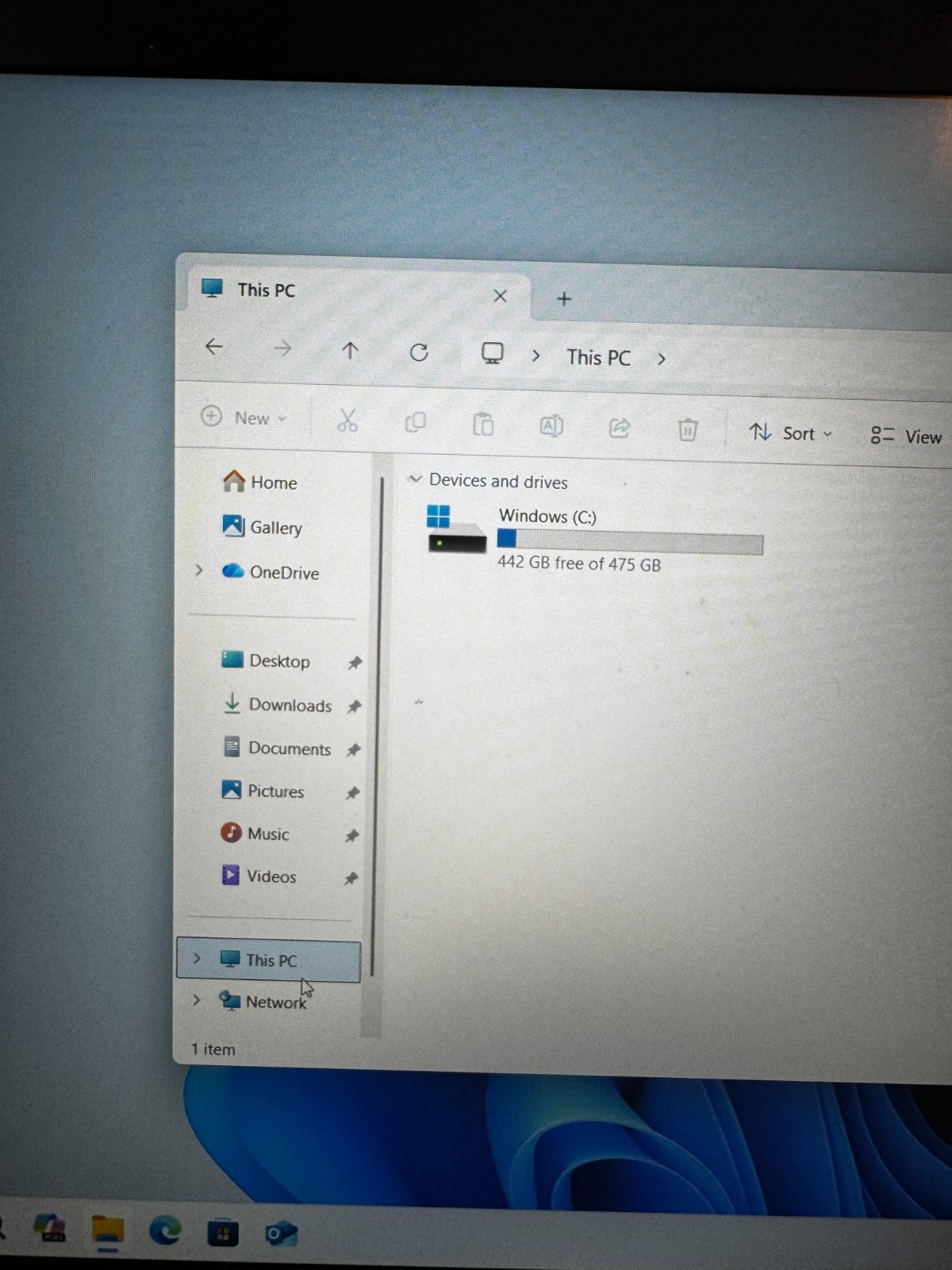The image size is (952, 1270).
Task: Click the Windows (C:) drive label
Action: [547, 517]
